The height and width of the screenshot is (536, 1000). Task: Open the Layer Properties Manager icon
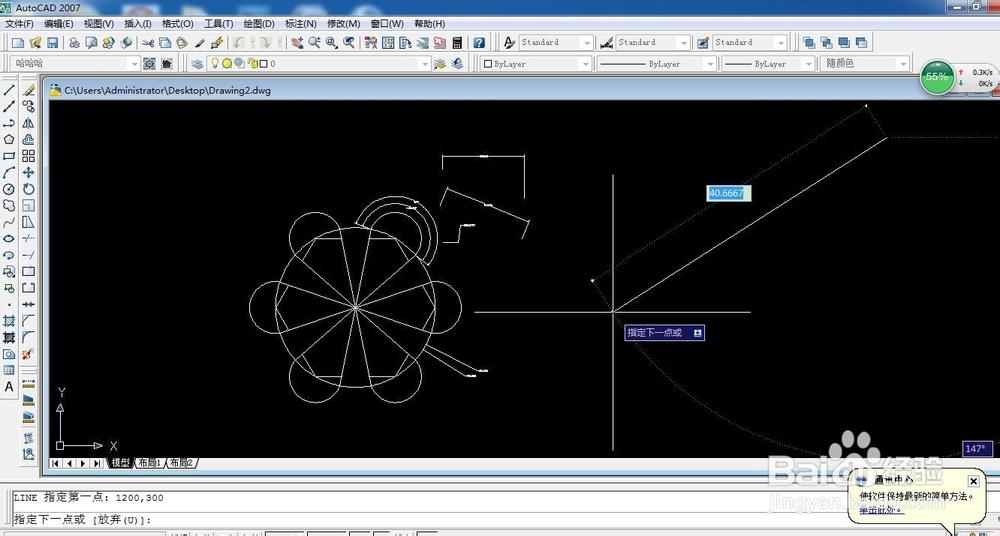click(197, 64)
